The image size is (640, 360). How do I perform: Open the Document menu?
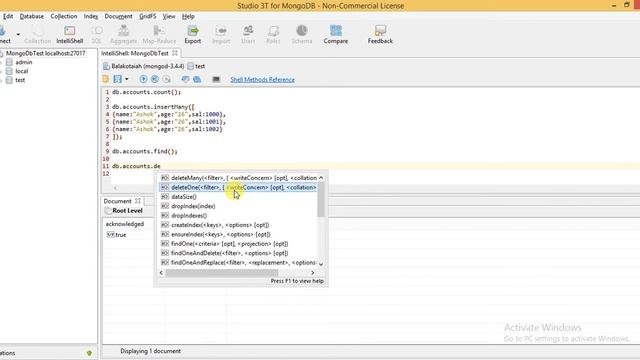click(118, 16)
